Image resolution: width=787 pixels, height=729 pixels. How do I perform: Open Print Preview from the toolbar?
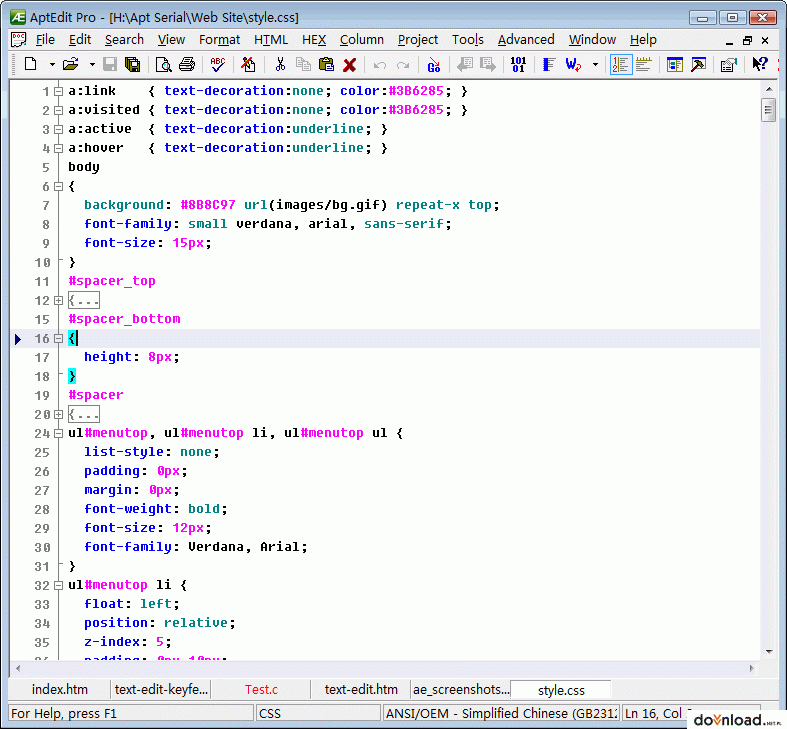click(163, 64)
